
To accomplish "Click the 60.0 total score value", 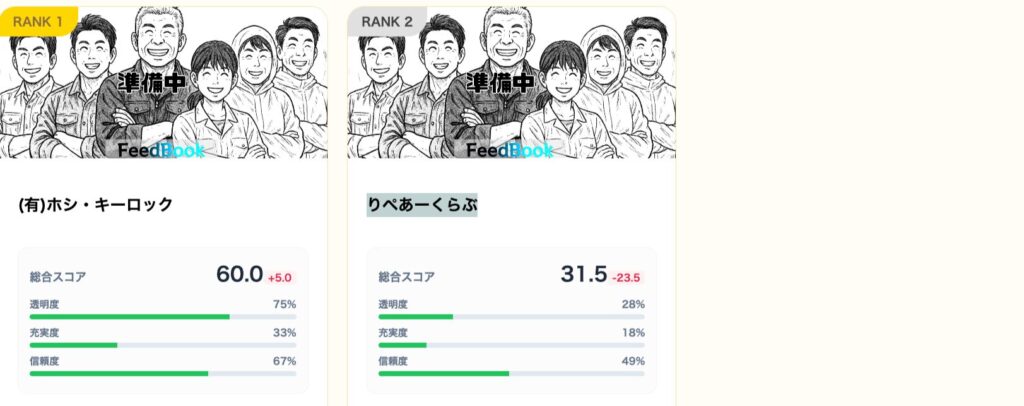I will pyautogui.click(x=239, y=275).
